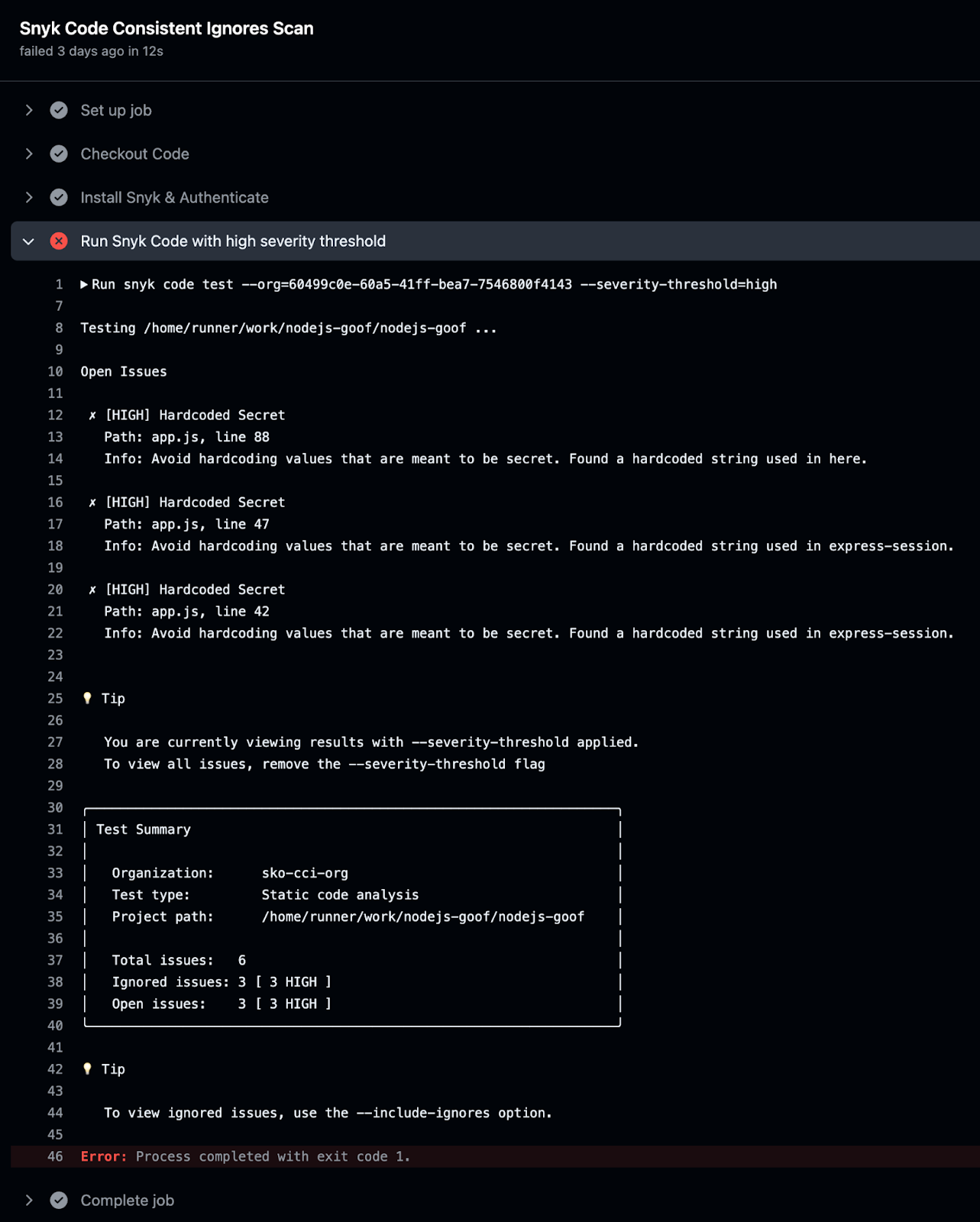Expand the Run snyk code test command triangle
This screenshot has height=1222, width=980.
84,285
